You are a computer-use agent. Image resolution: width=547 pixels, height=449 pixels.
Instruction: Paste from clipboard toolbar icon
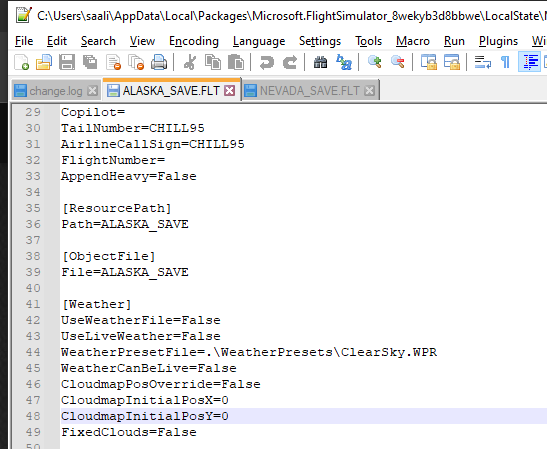tap(236, 62)
